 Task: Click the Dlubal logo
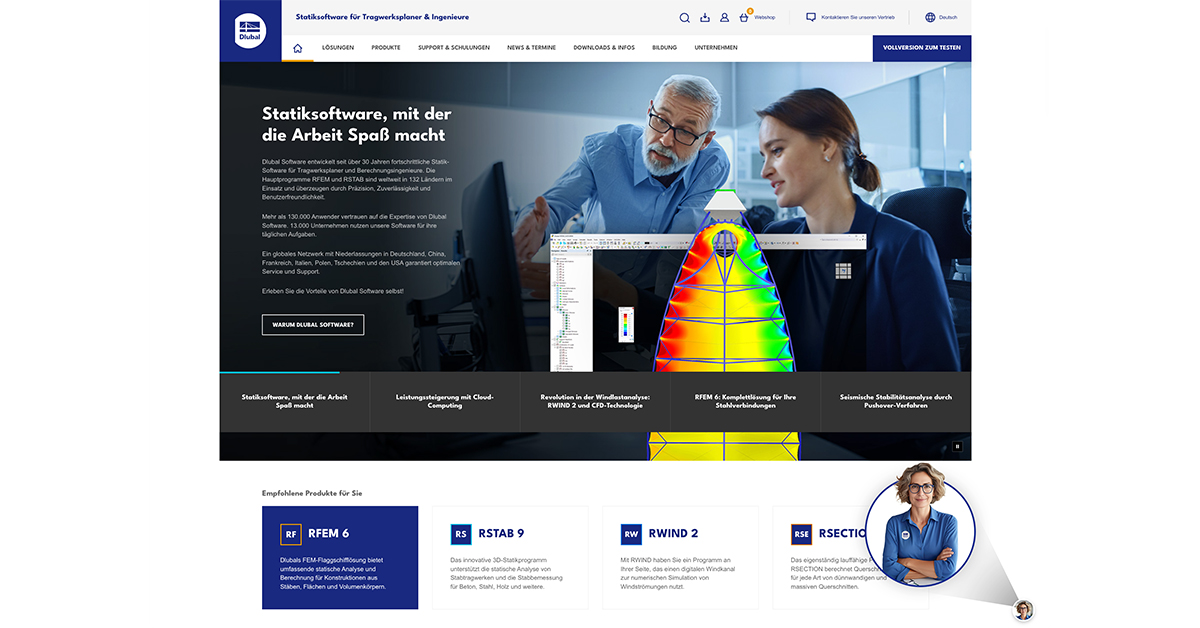click(250, 30)
